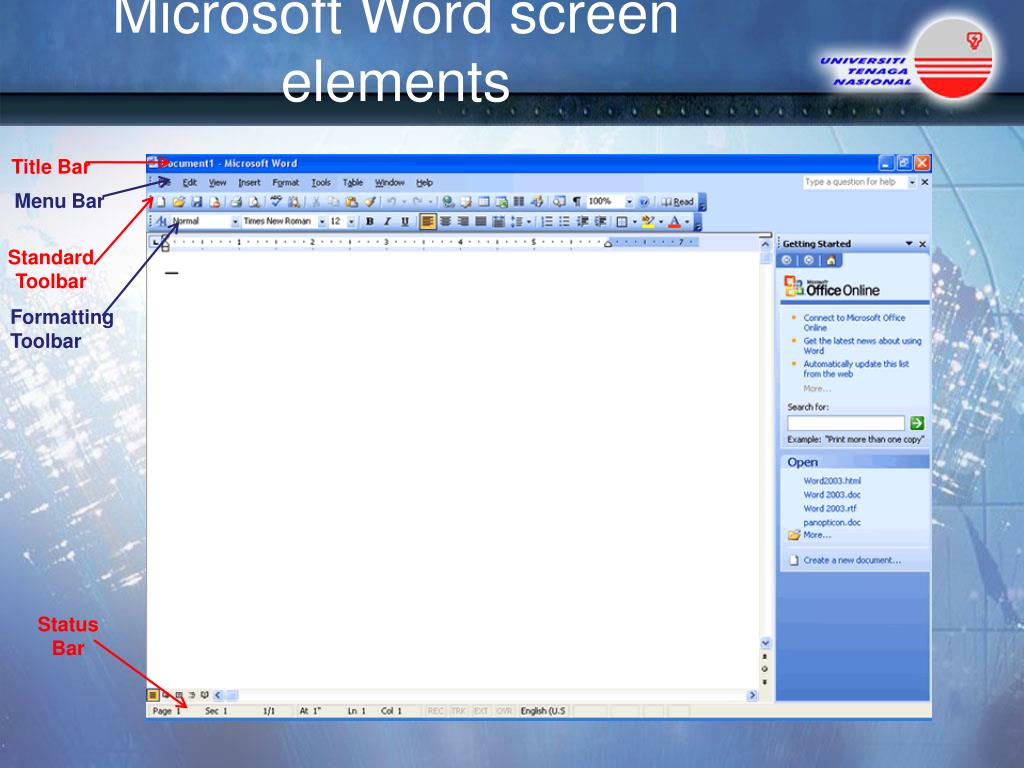Viewport: 1024px width, 768px height.
Task: Toggle Bold formatting
Action: click(x=370, y=222)
